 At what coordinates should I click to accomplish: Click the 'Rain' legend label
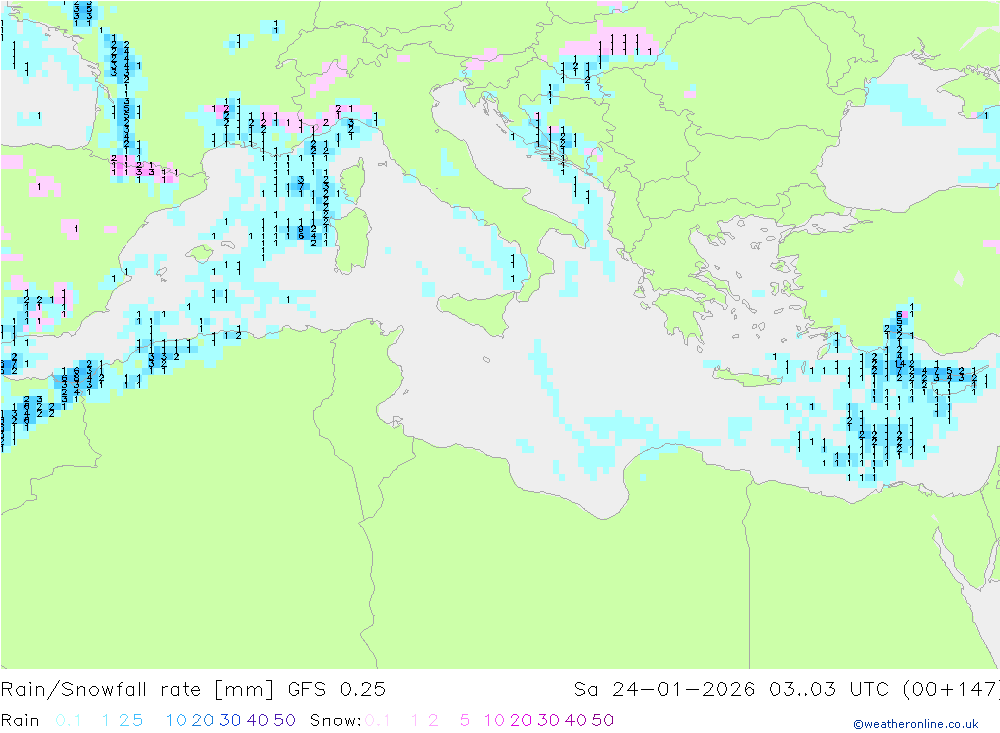pos(20,720)
